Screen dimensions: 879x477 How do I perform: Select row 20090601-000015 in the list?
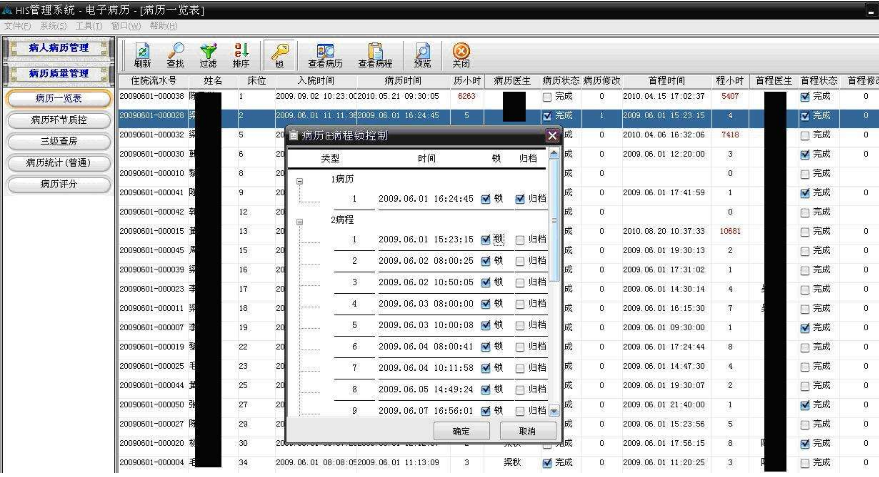[x=498, y=231]
